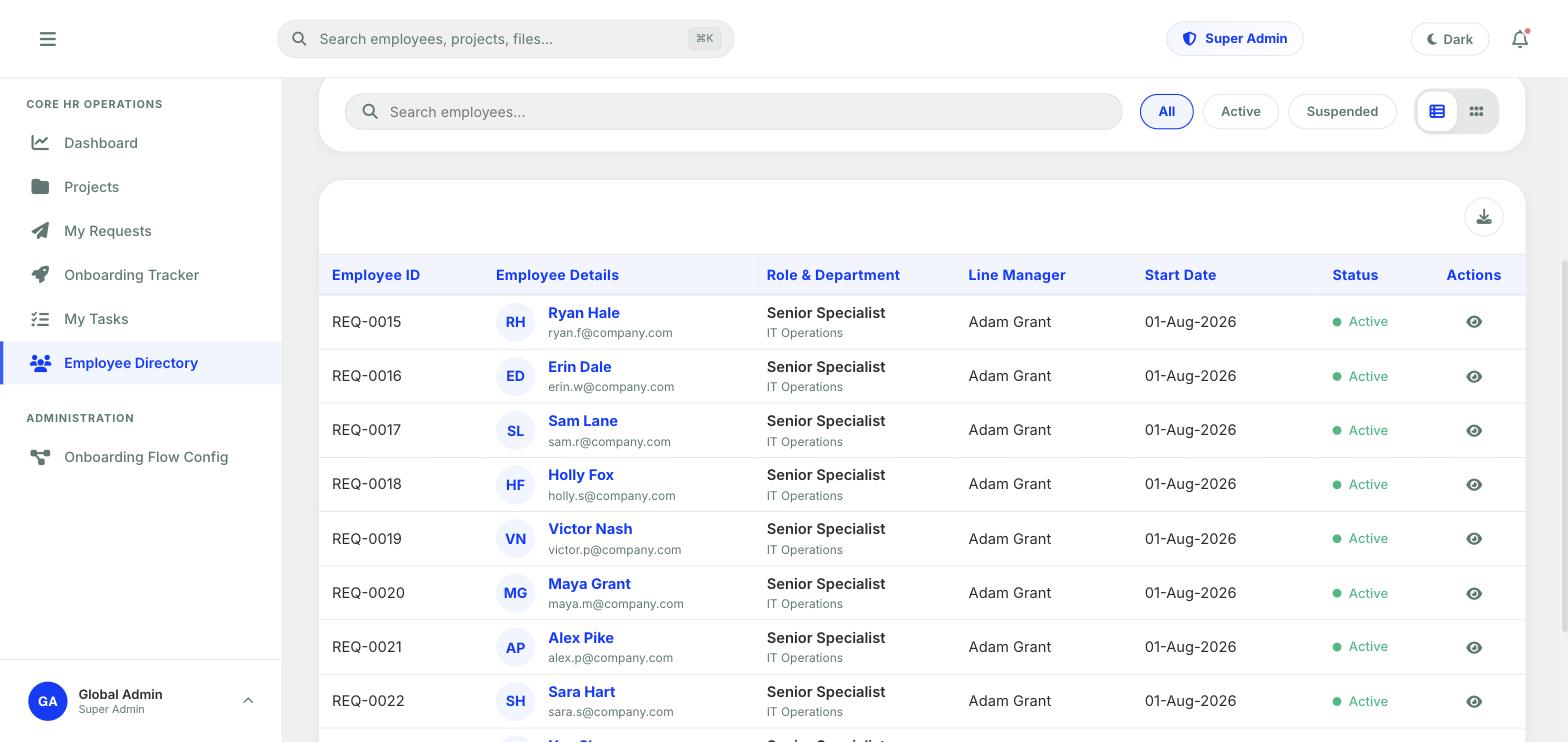
Task: Open Ryan Hale's profile link
Action: pyautogui.click(x=584, y=313)
